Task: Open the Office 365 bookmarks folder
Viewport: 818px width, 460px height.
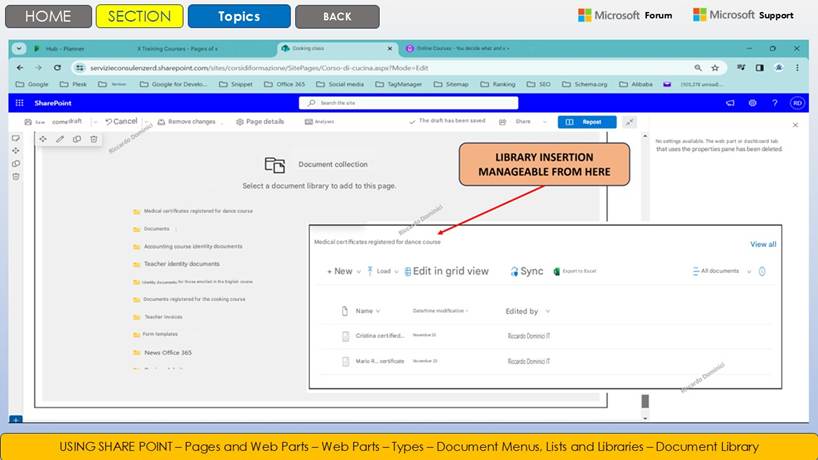Action: click(285, 84)
